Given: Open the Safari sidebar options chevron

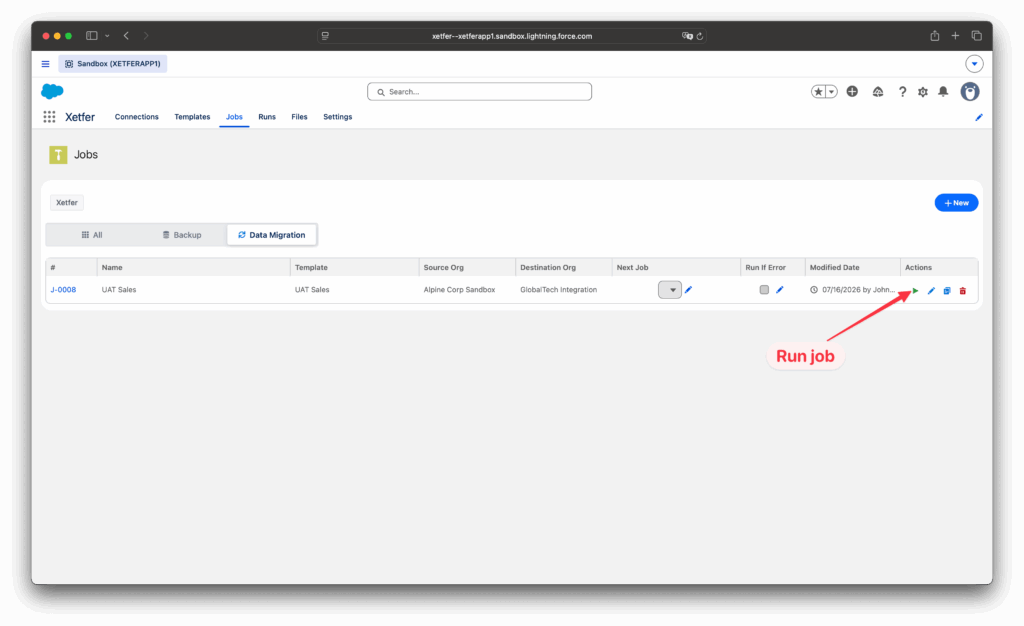Looking at the screenshot, I should click(107, 36).
